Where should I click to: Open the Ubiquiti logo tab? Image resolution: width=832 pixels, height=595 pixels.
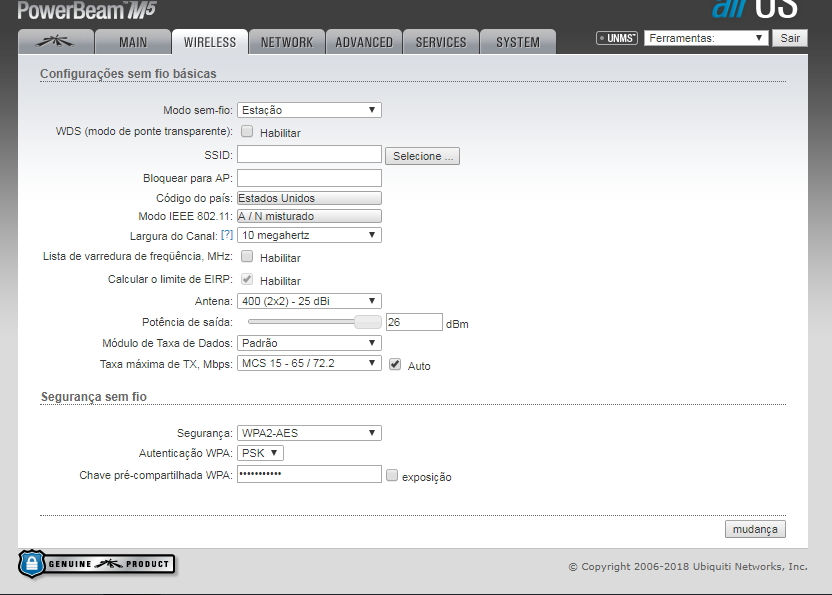(56, 42)
